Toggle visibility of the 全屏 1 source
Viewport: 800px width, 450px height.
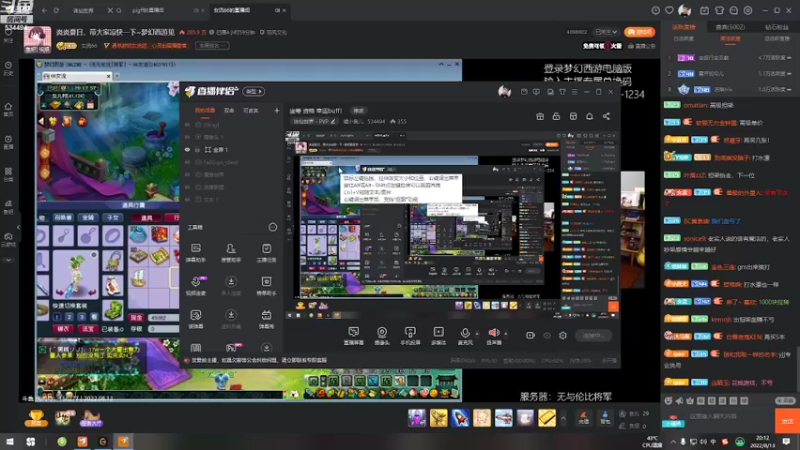(187, 150)
